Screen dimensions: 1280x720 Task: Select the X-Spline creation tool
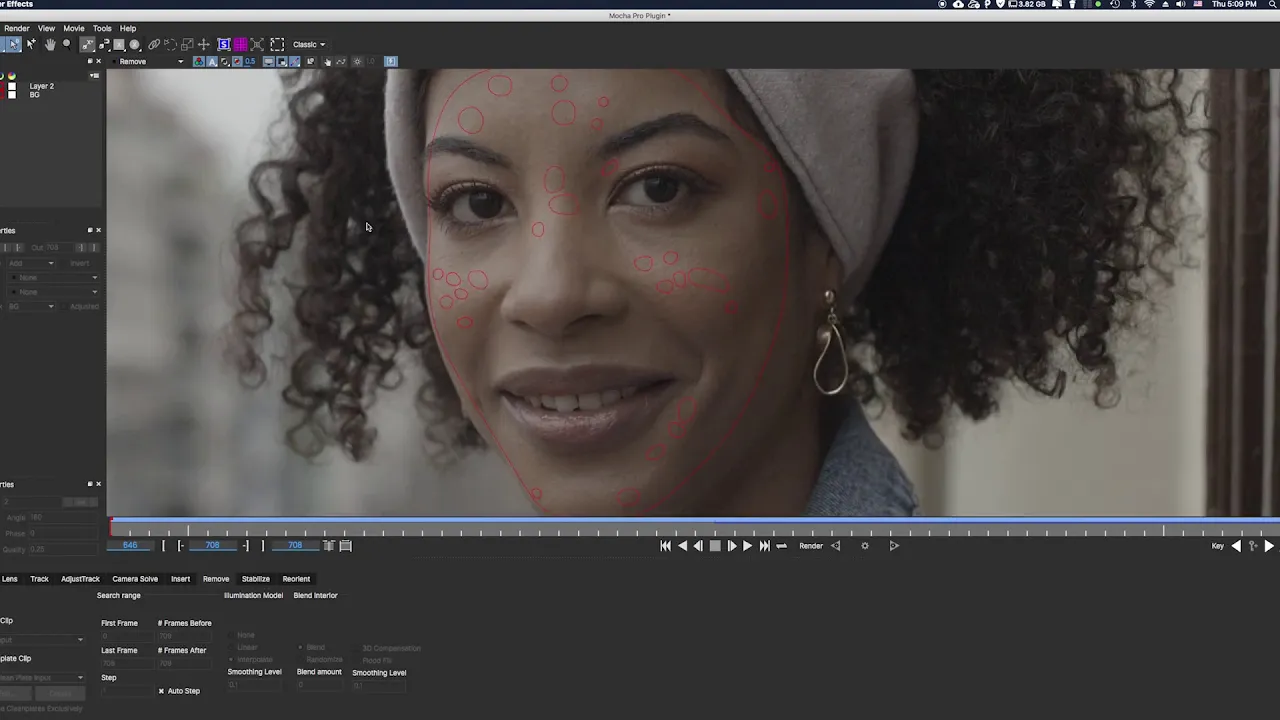pyautogui.click(x=87, y=44)
